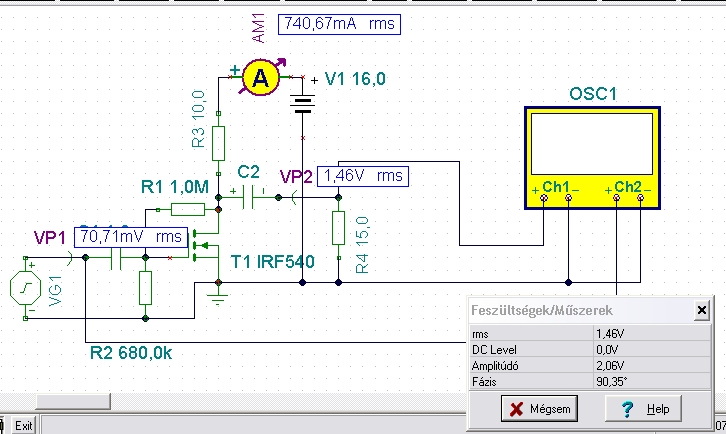Click the VG1 label text

[55, 291]
